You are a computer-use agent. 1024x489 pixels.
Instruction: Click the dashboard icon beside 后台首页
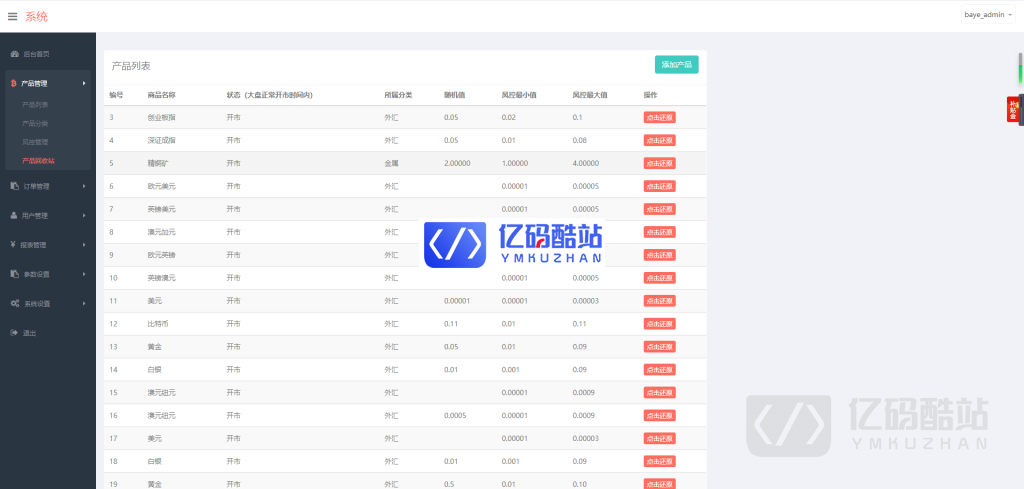[14, 54]
